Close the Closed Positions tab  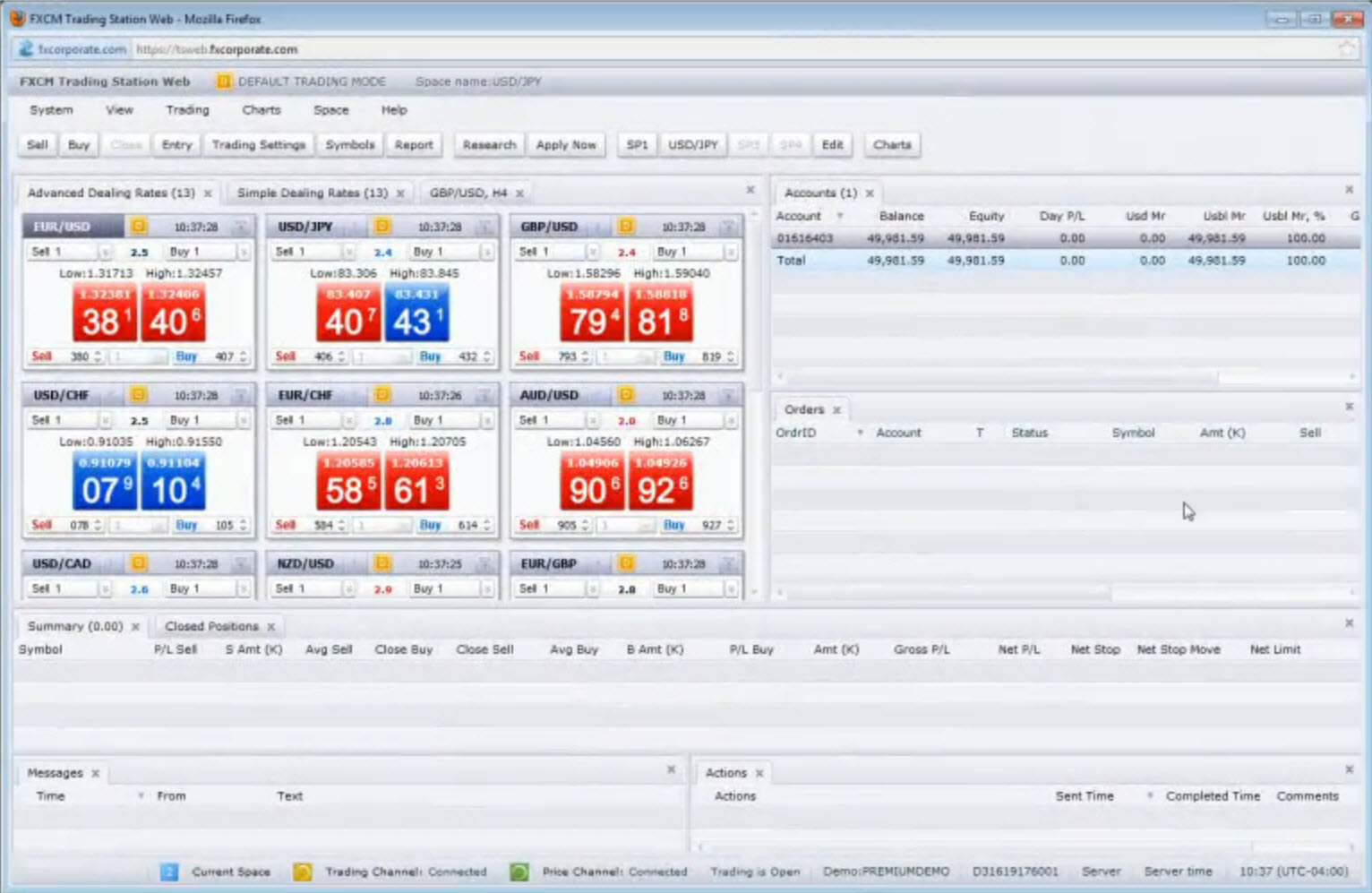coord(270,627)
